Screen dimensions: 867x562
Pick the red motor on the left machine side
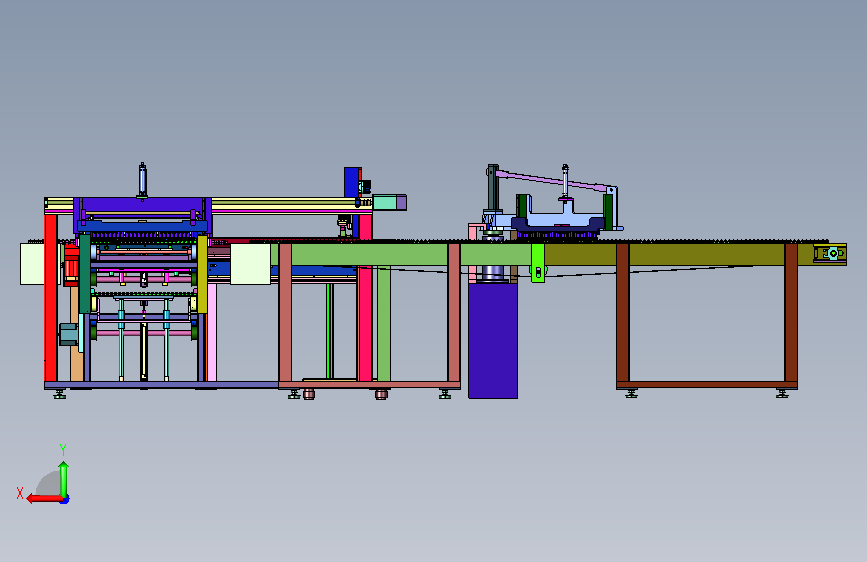click(71, 266)
